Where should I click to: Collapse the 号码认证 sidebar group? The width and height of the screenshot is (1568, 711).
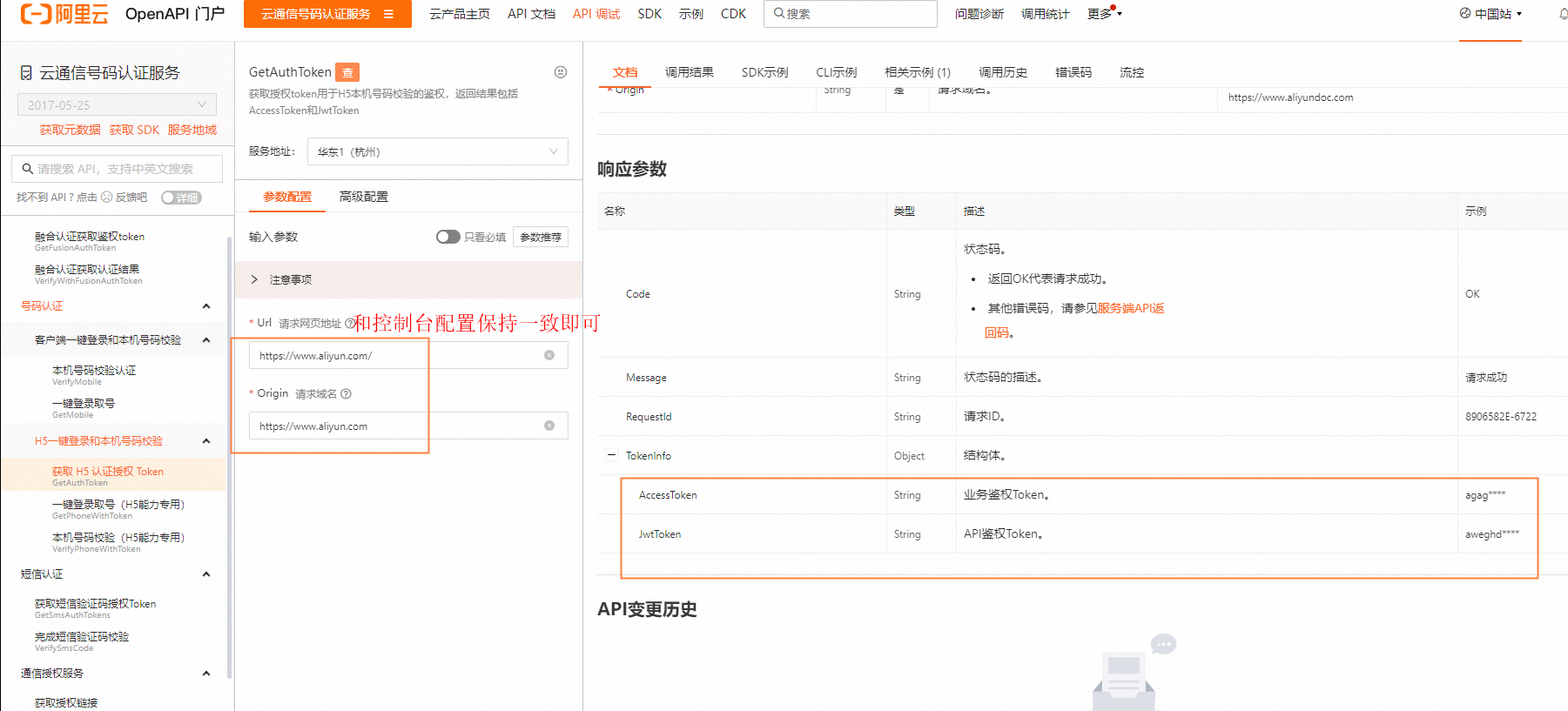click(206, 306)
